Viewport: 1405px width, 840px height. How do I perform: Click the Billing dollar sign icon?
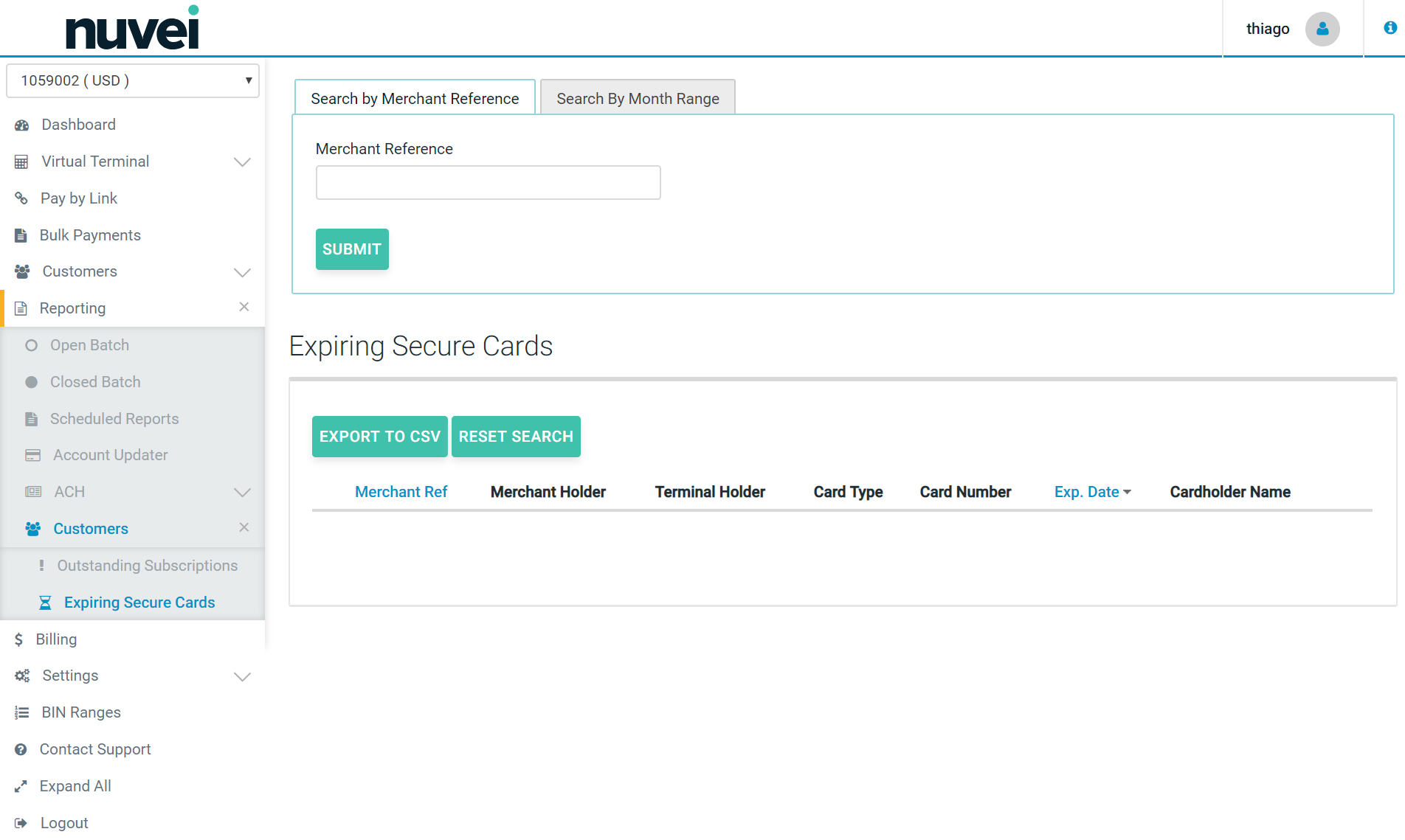pyautogui.click(x=18, y=639)
